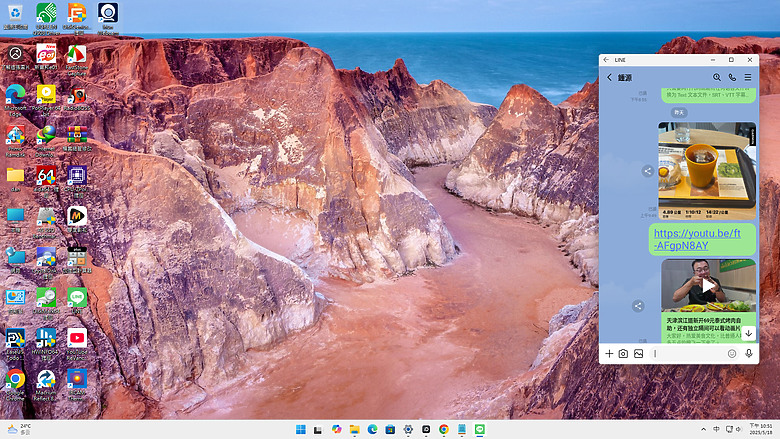Share the food tray photo message
780x439 pixels.
pyautogui.click(x=647, y=171)
